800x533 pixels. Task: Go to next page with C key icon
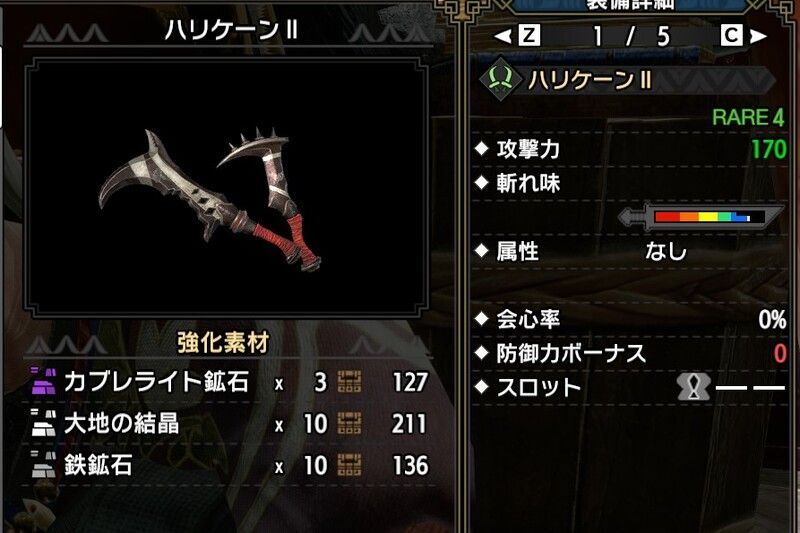click(x=731, y=35)
